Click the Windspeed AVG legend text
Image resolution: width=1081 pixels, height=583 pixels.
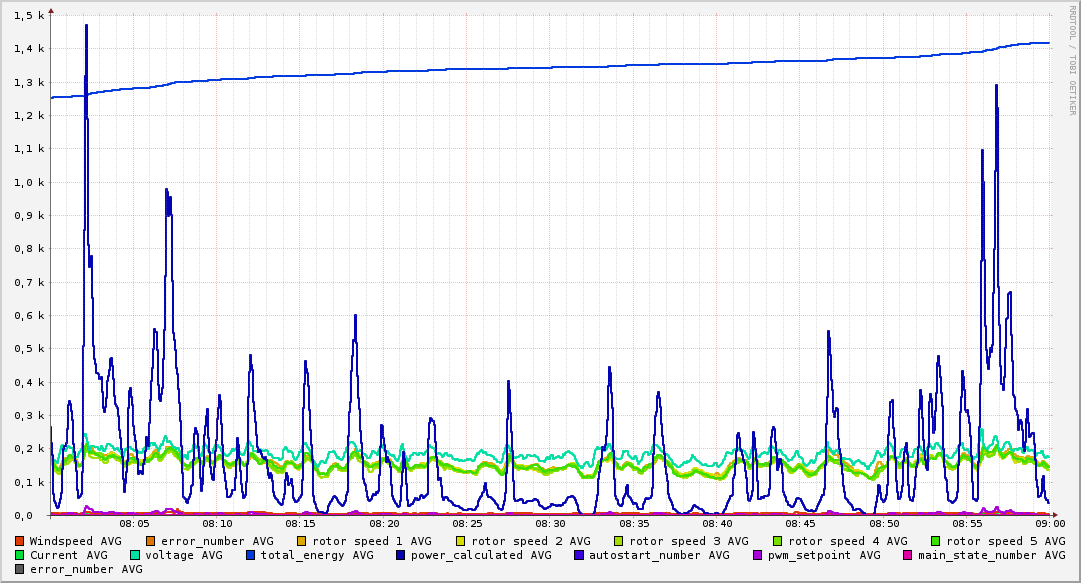(x=75, y=542)
